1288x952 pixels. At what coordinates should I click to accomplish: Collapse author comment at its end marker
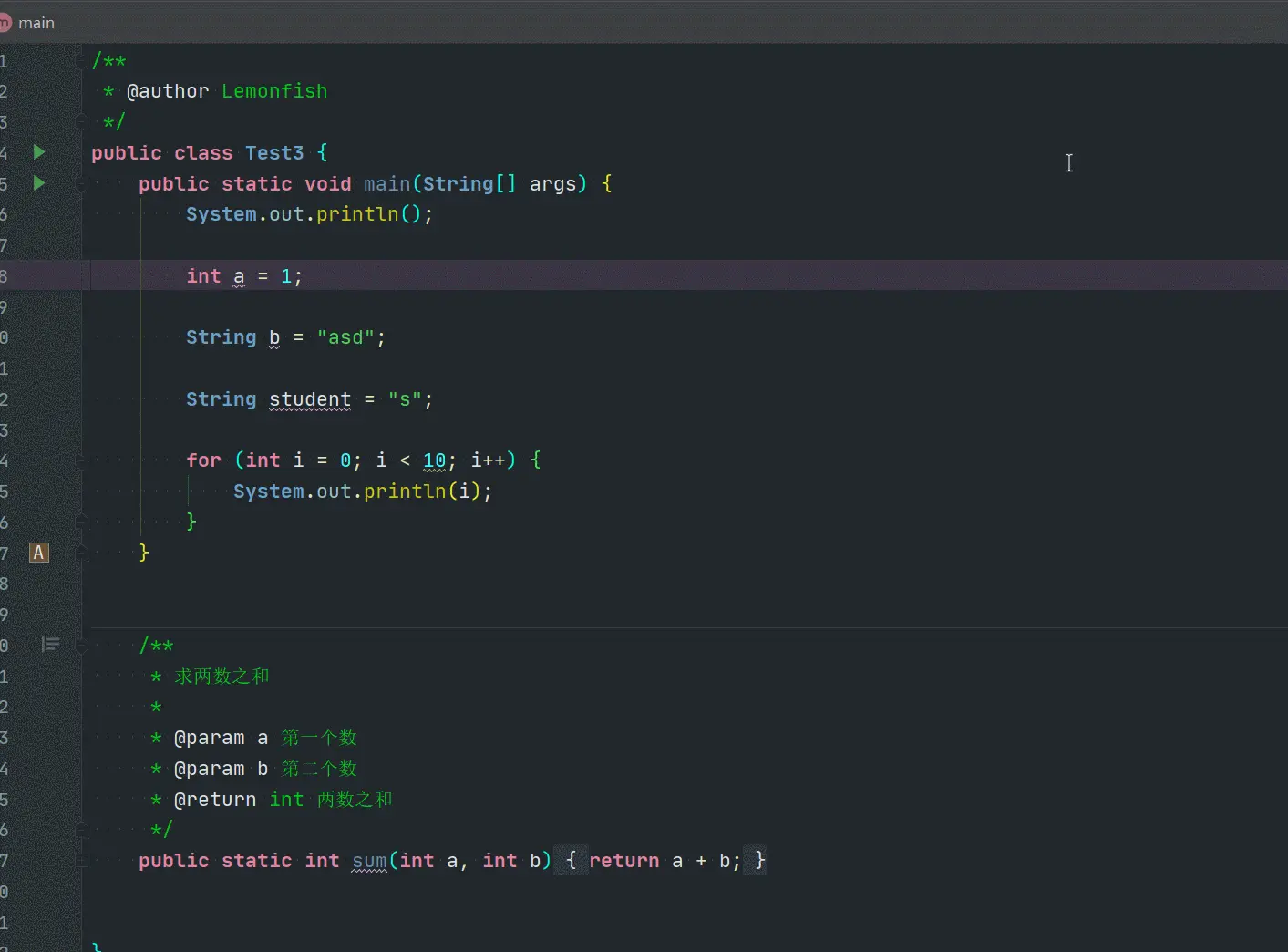[82, 121]
